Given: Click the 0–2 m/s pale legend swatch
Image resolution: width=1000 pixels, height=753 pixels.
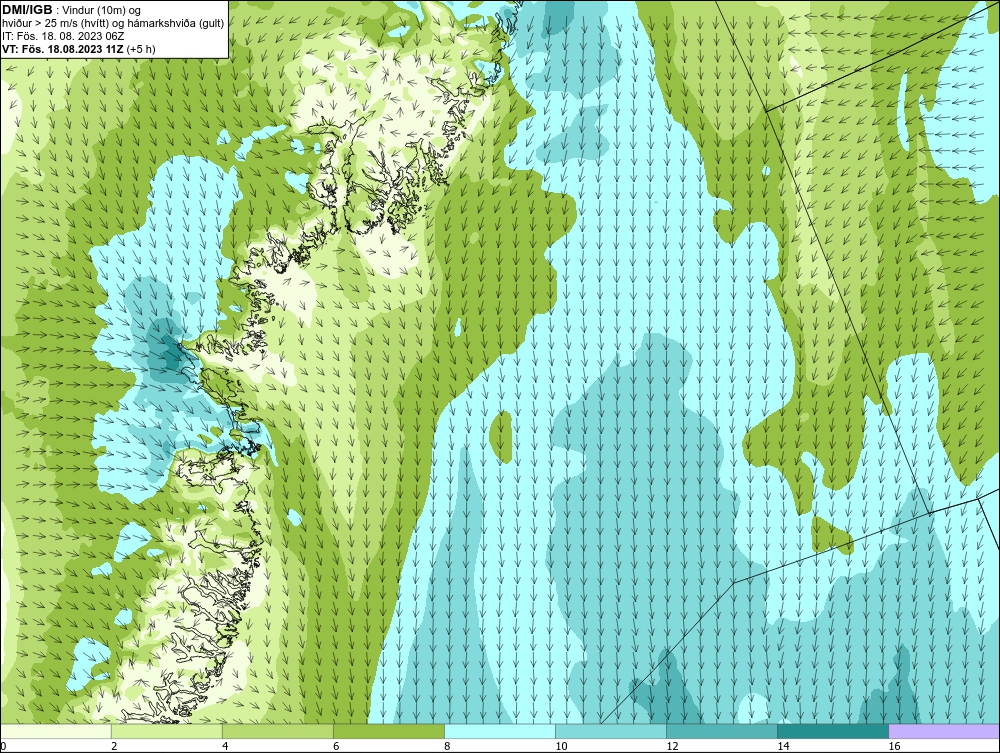Looking at the screenshot, I should click(56, 731).
